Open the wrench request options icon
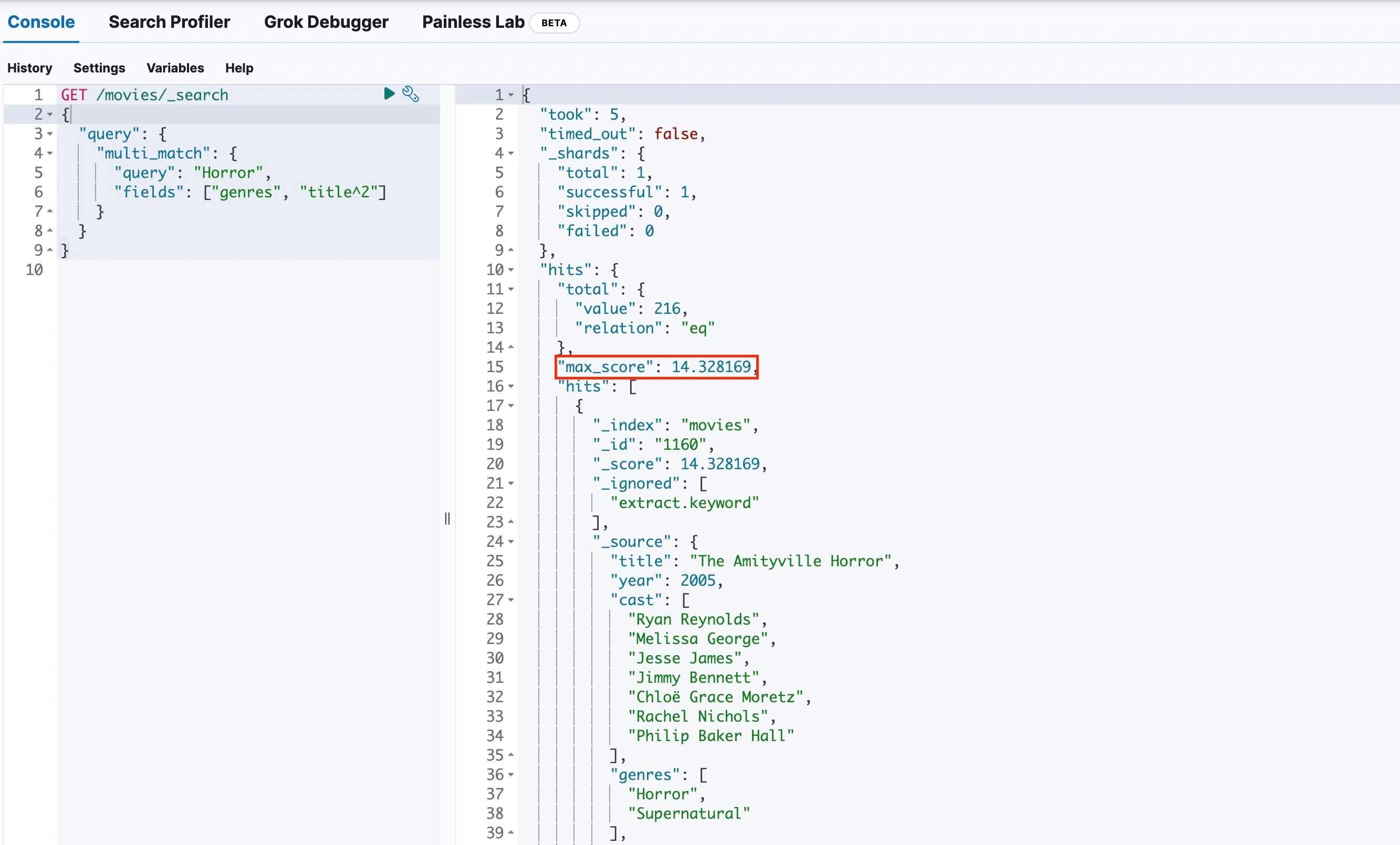 (410, 94)
